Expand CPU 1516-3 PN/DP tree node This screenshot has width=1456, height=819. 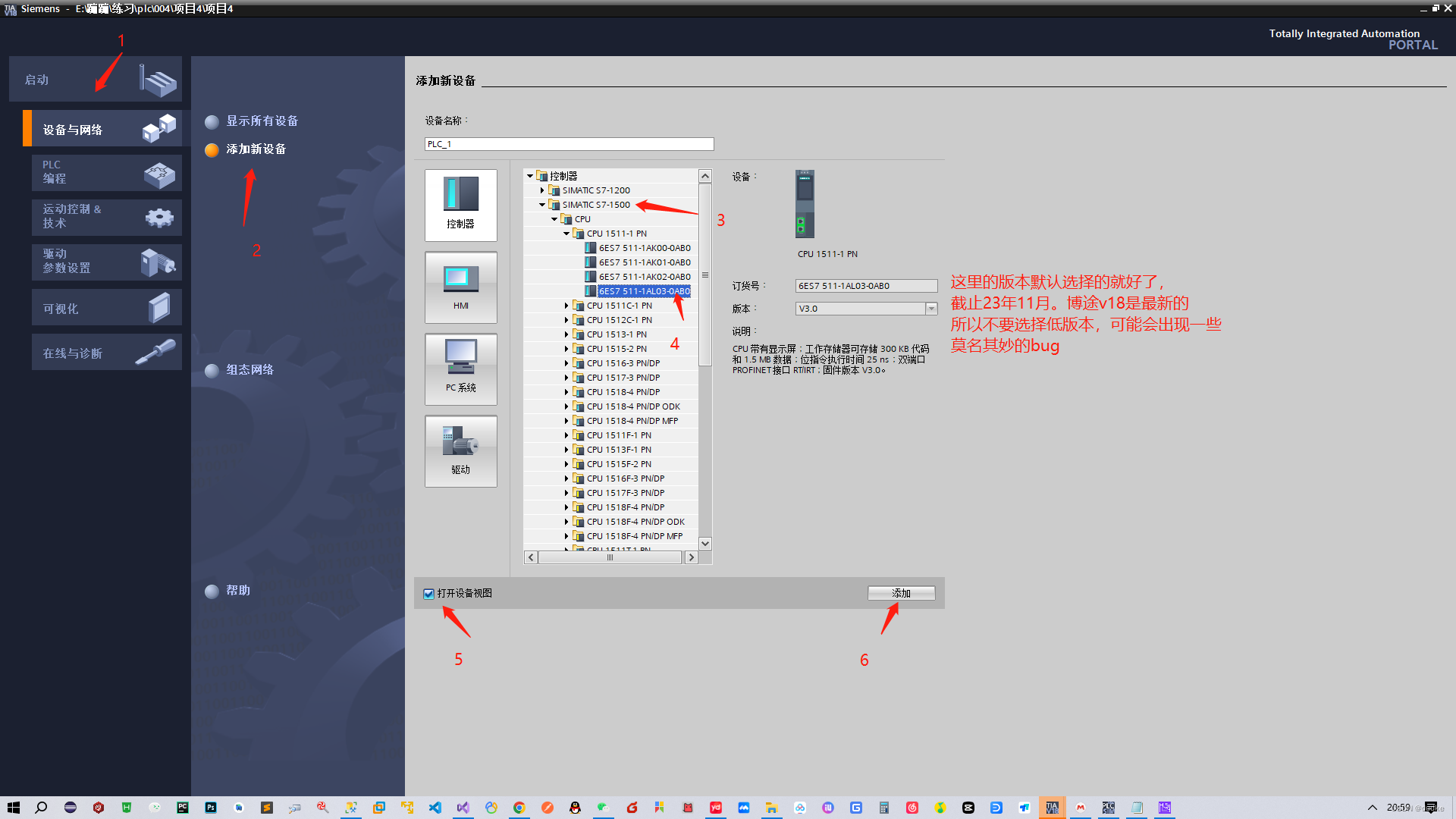pyautogui.click(x=566, y=363)
